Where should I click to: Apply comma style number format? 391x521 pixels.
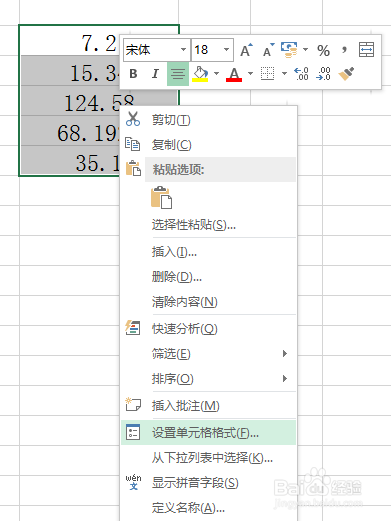tap(344, 50)
